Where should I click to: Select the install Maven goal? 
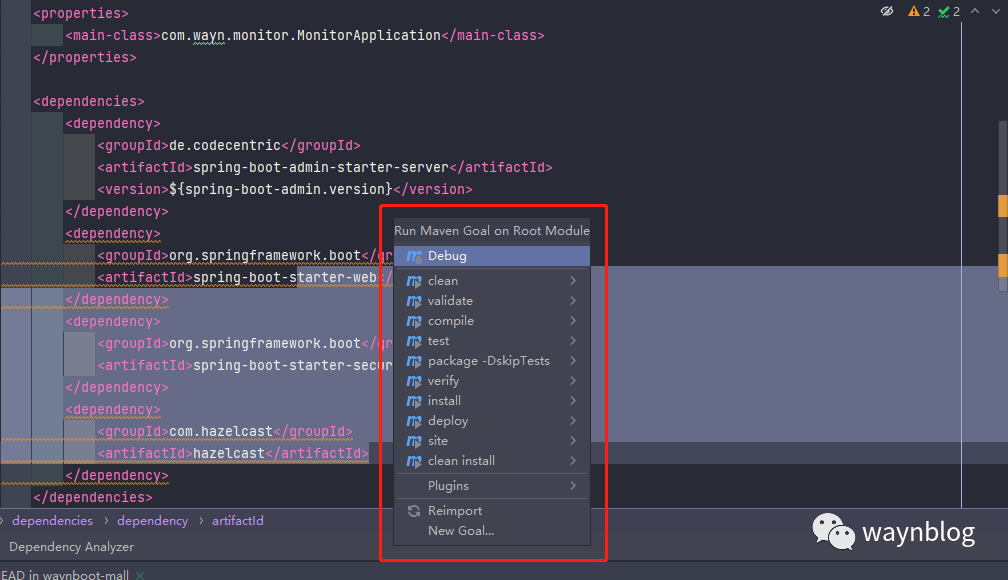click(444, 401)
